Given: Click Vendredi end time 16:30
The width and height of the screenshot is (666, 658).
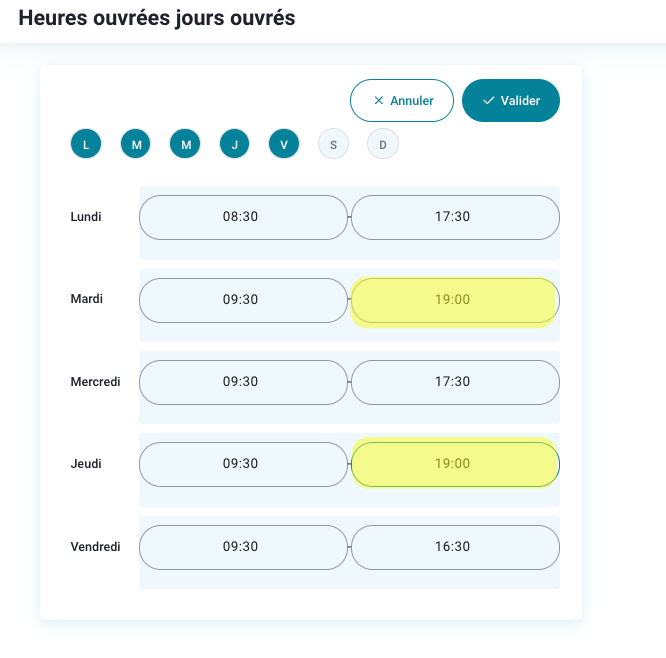Looking at the screenshot, I should point(454,547).
